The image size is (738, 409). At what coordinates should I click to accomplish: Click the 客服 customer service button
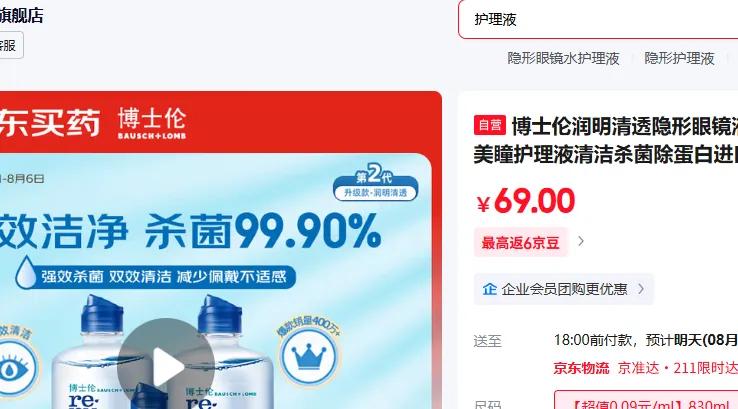point(11,46)
